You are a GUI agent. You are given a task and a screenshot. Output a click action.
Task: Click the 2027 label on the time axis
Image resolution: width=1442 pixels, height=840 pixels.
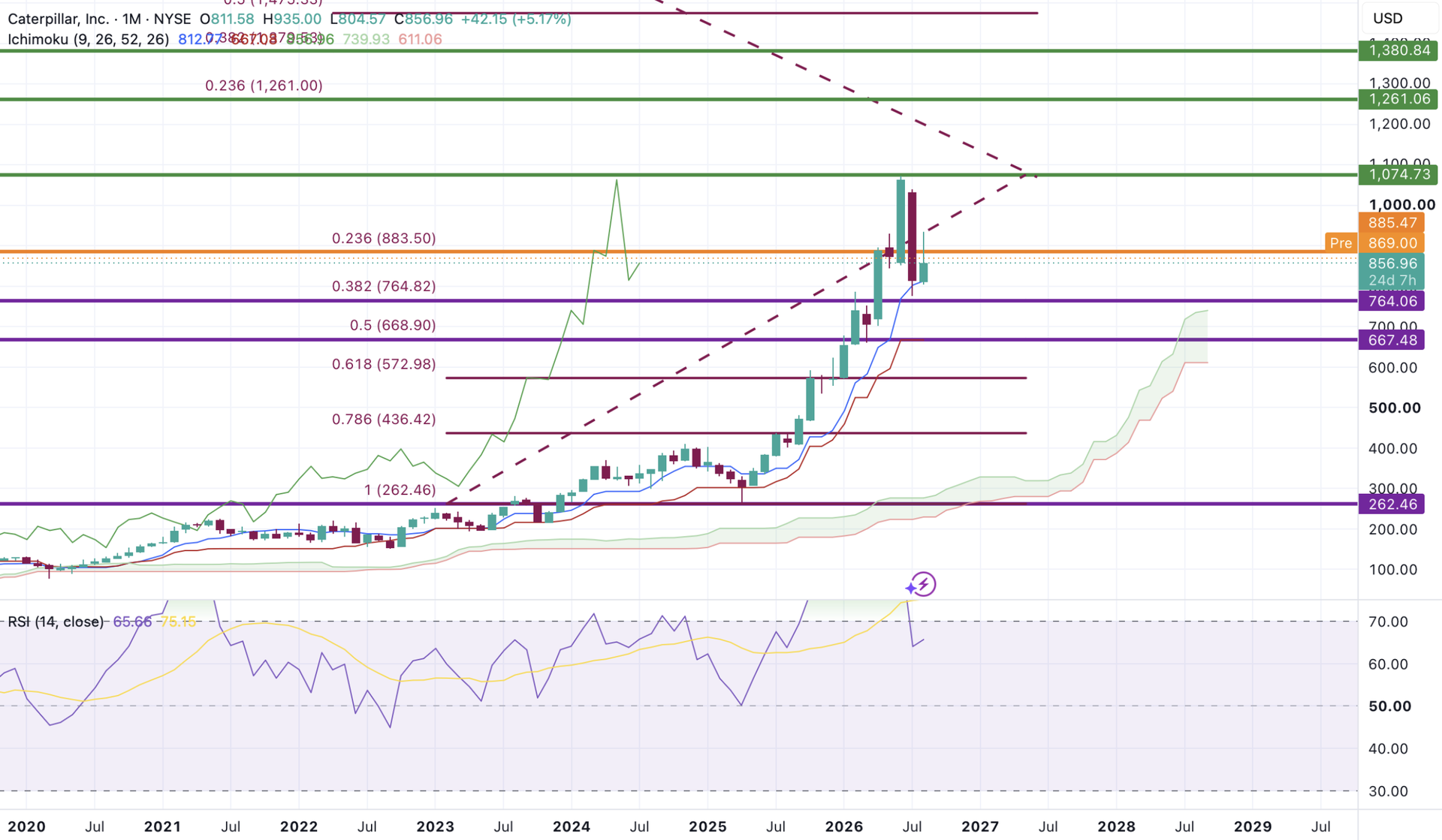click(x=980, y=826)
